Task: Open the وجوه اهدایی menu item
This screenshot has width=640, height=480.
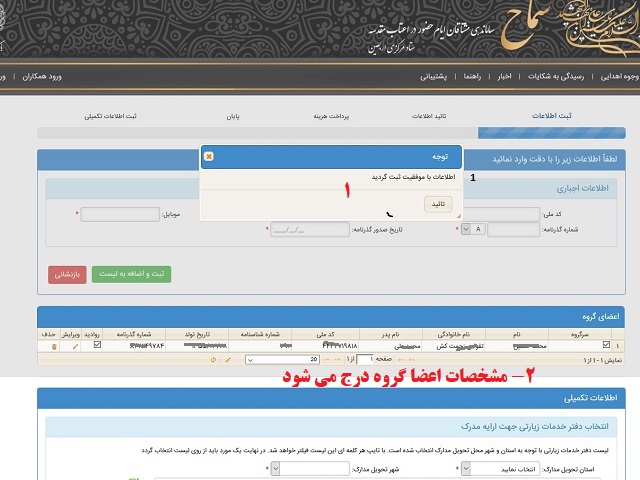Action: pos(620,76)
